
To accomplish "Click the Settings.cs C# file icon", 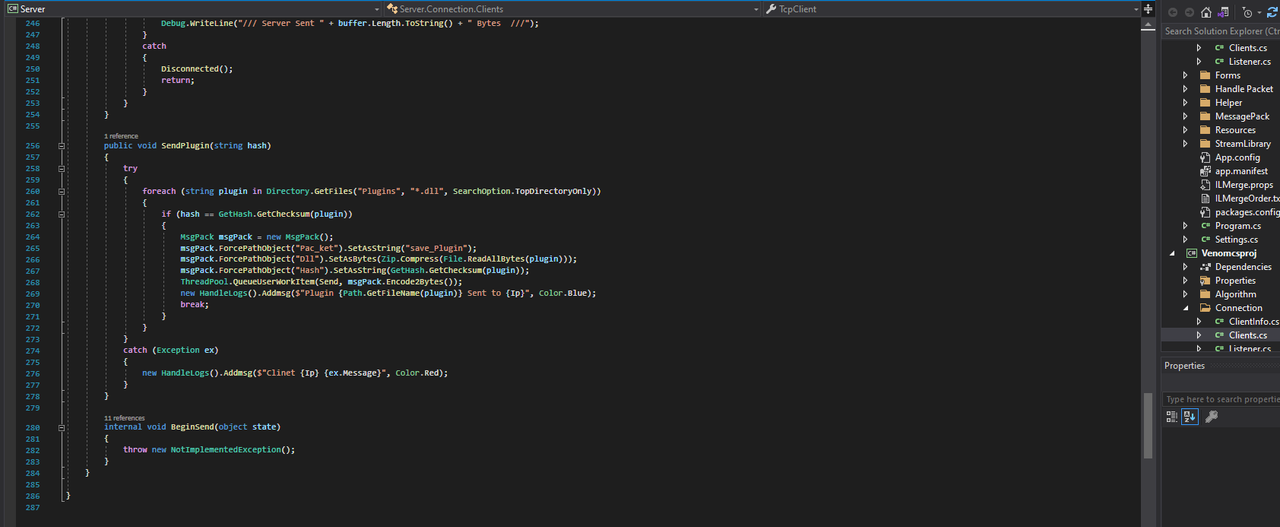I will (x=1204, y=239).
